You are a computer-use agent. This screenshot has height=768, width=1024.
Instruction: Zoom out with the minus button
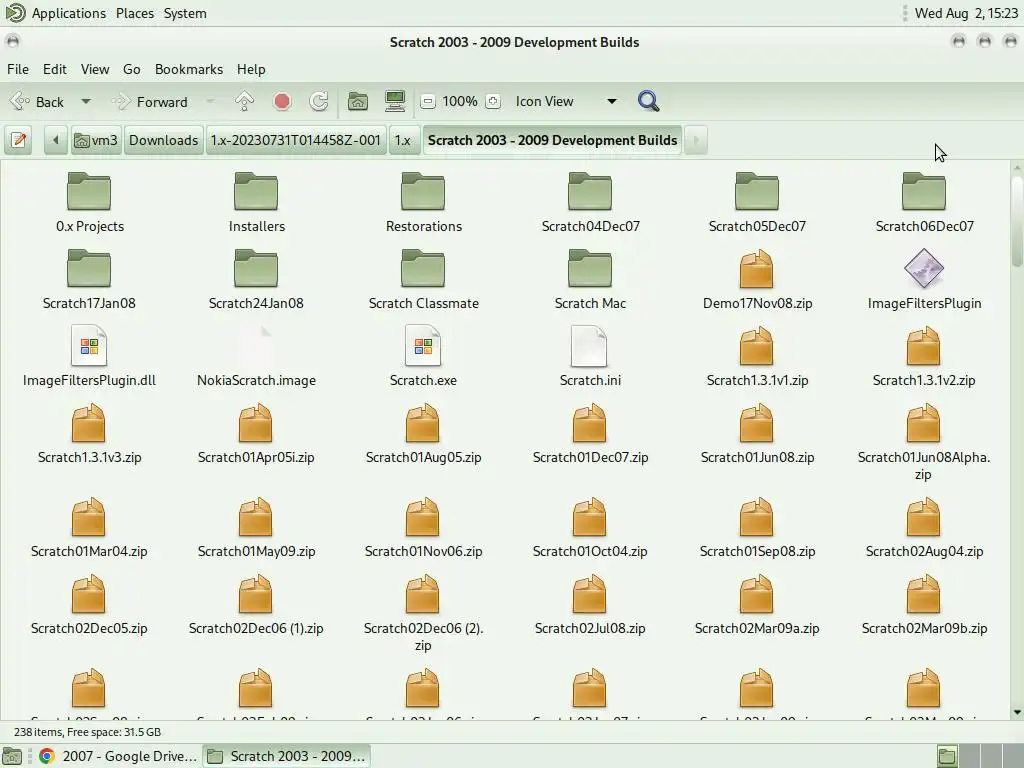[x=428, y=101]
